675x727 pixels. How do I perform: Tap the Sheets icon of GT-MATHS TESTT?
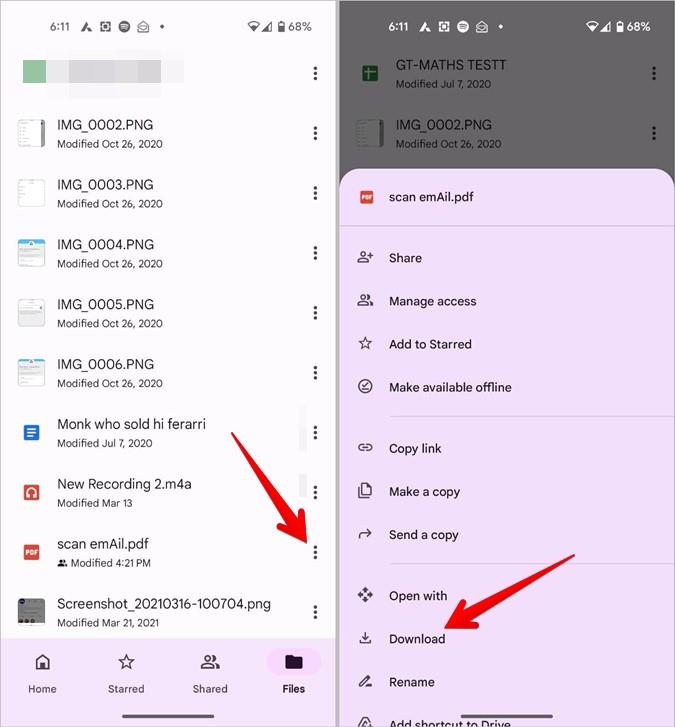[370, 73]
